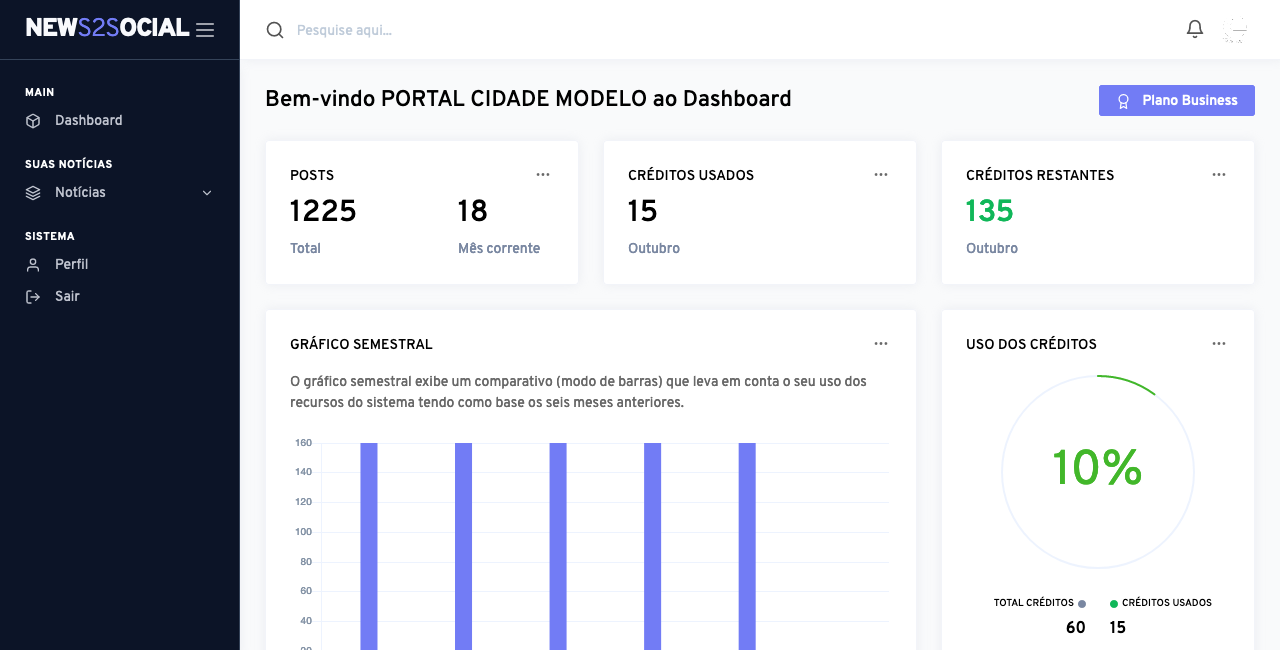Click the Plano Business button

point(1177,100)
